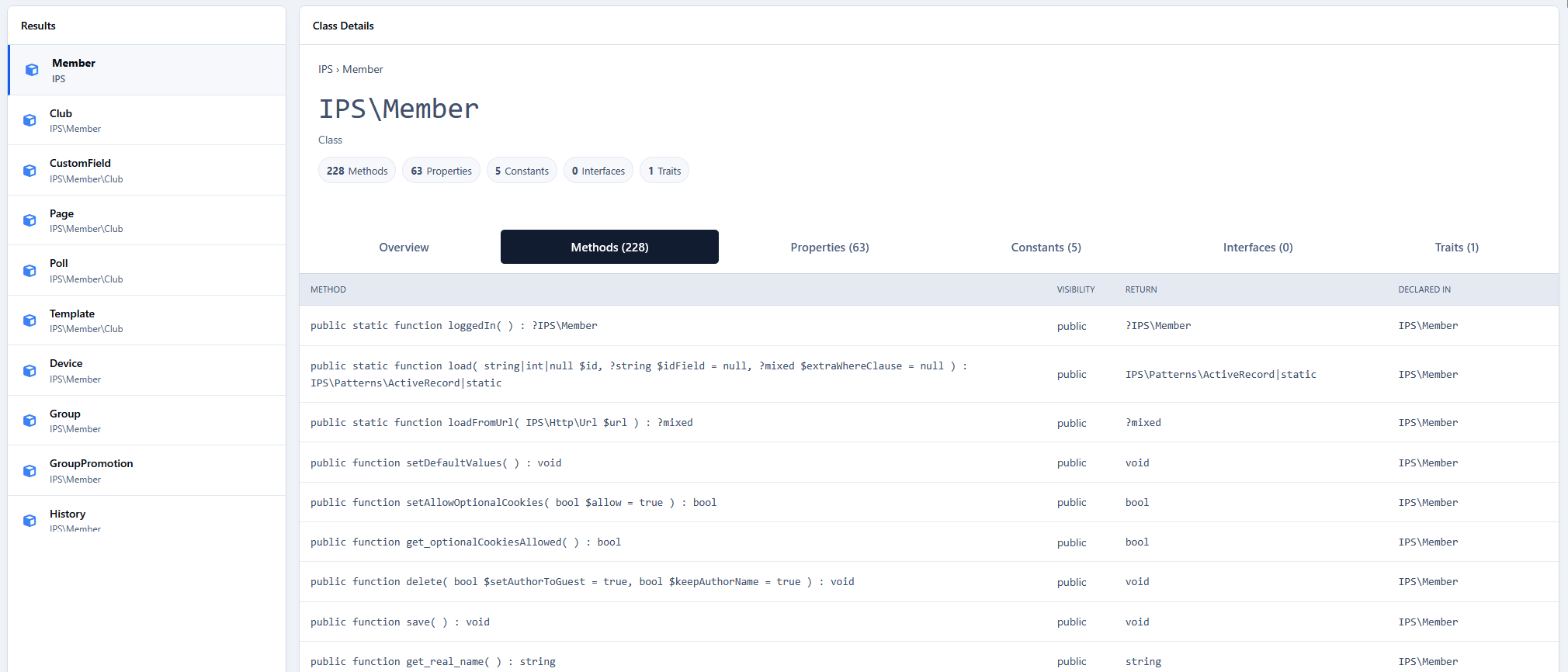
Task: Click the VISIBILITY column header
Action: pyautogui.click(x=1076, y=289)
